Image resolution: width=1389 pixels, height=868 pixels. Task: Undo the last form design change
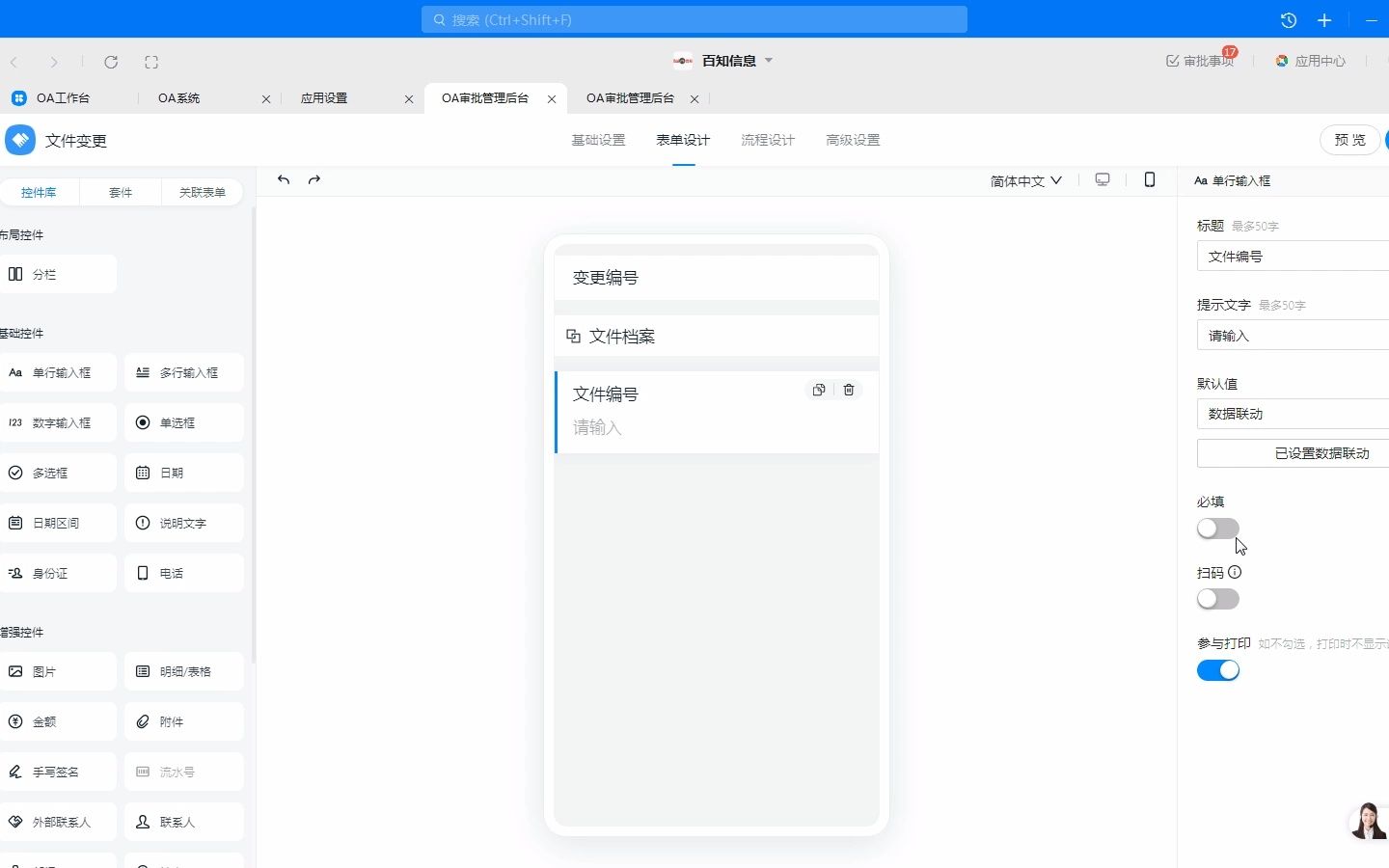(x=283, y=180)
